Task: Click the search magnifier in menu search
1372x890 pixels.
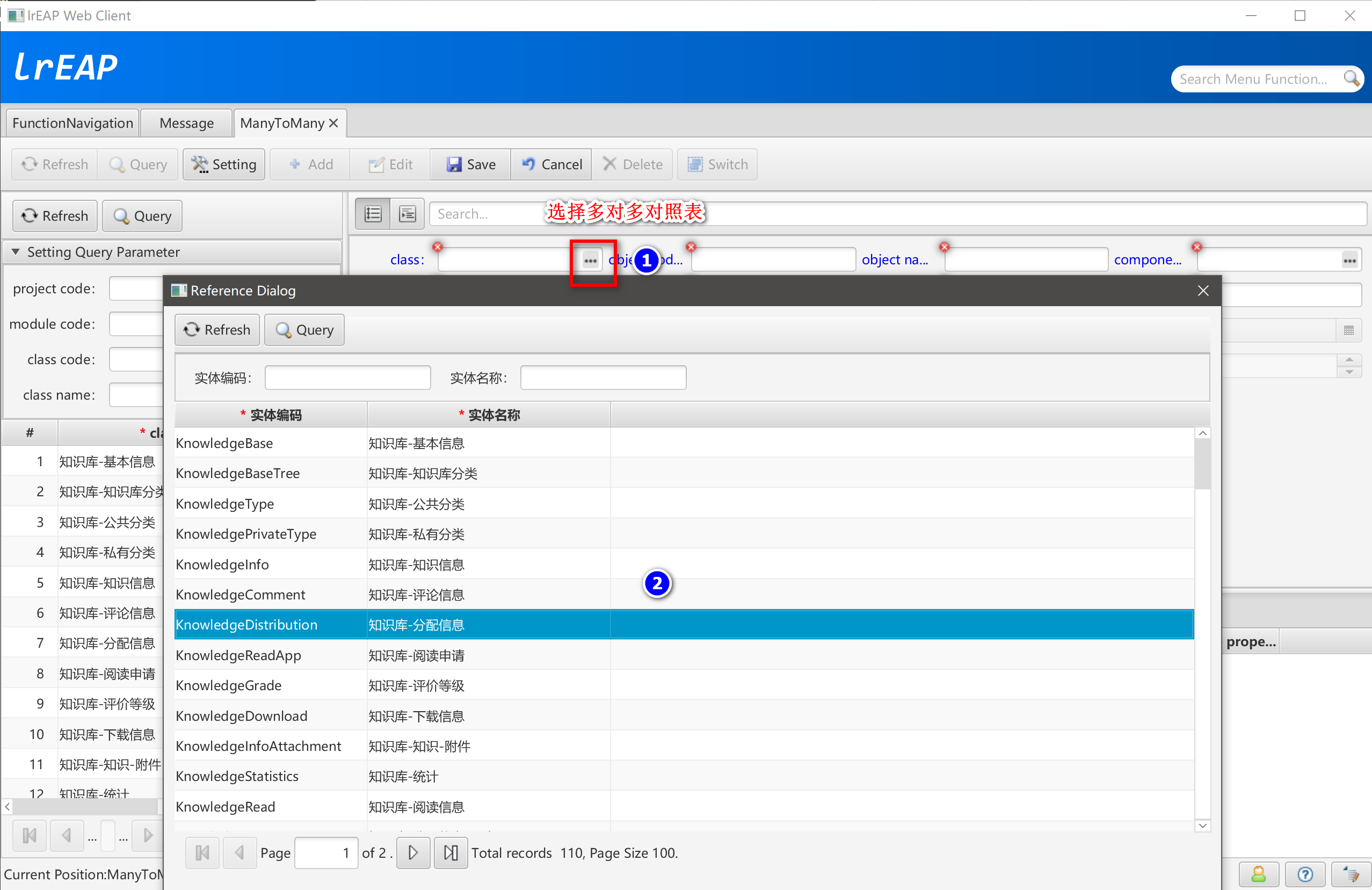Action: (x=1351, y=78)
